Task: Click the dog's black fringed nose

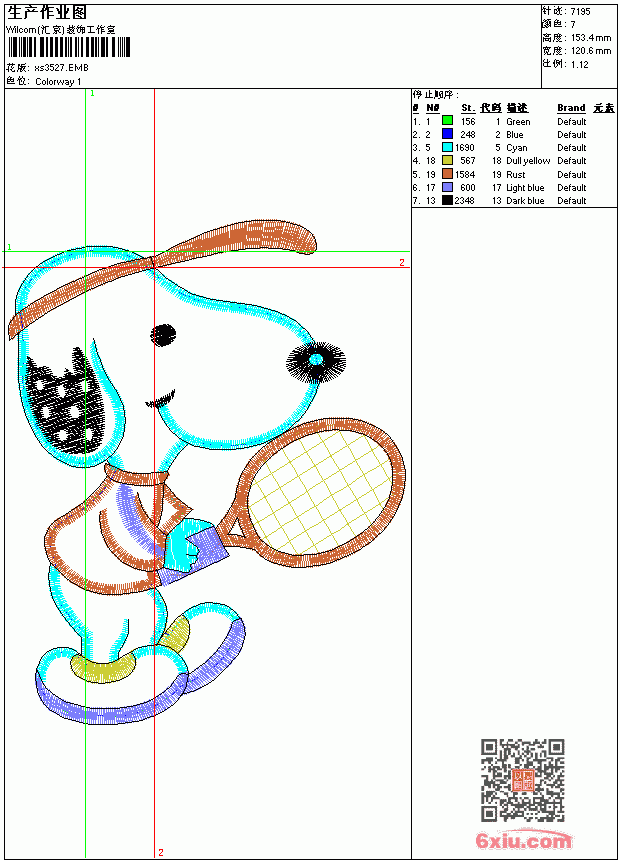Action: [316, 360]
